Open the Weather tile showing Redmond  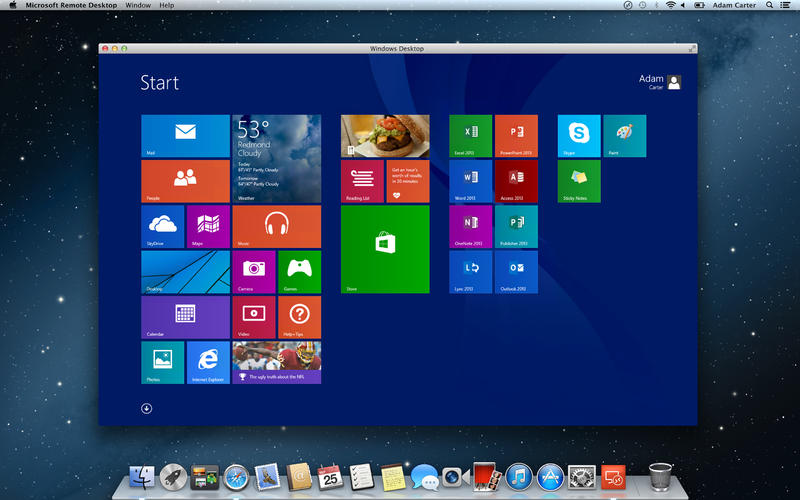click(277, 158)
